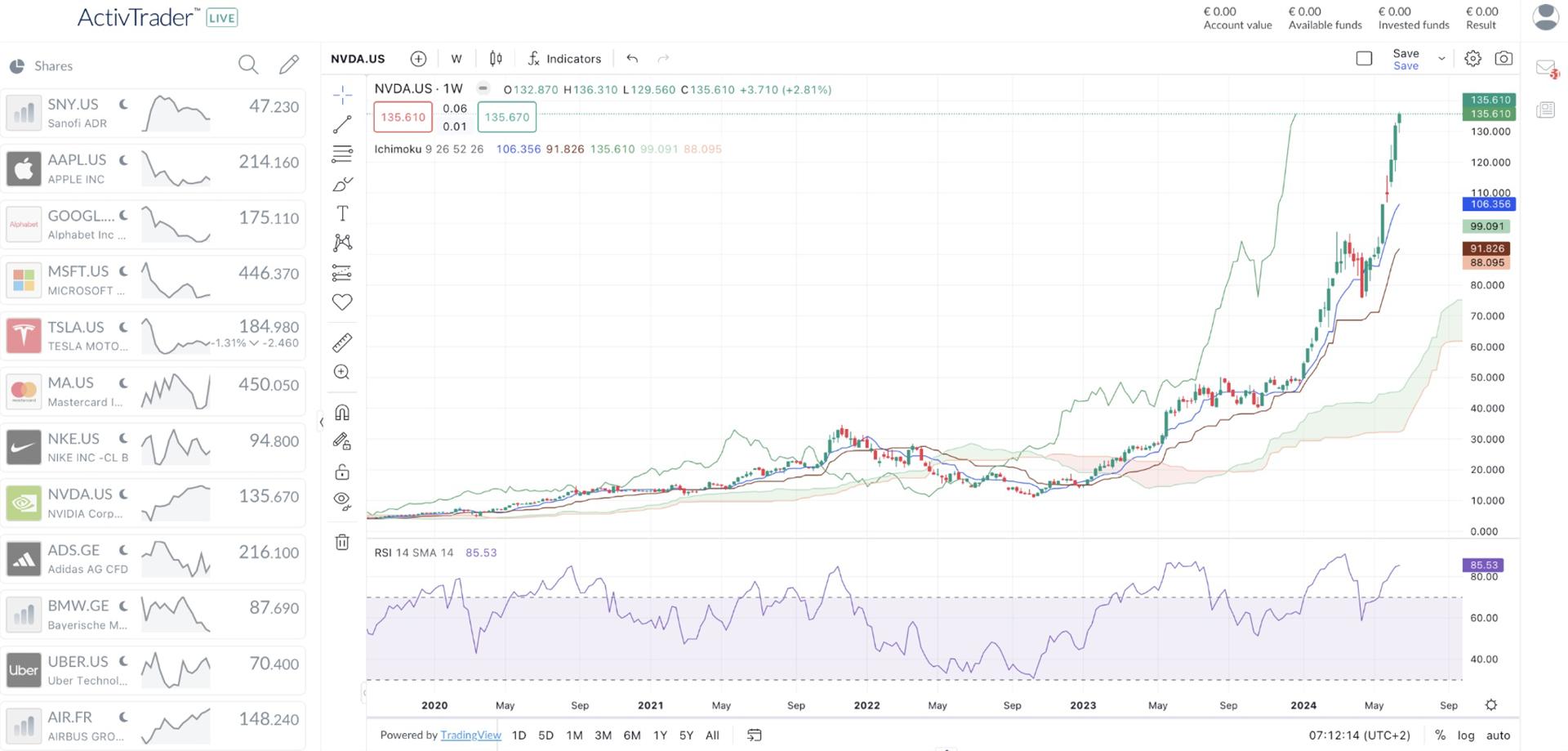Take a chart snapshot with the camera icon

click(1503, 58)
